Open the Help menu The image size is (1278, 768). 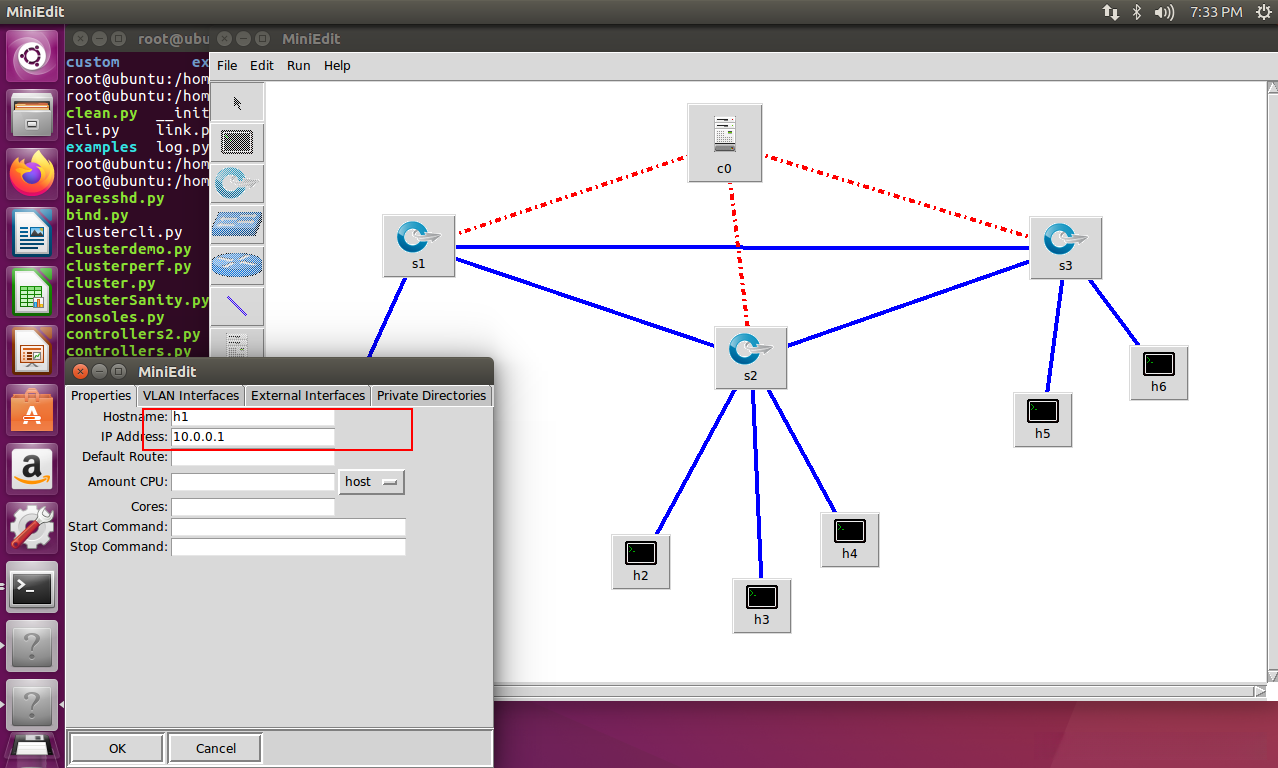click(337, 65)
